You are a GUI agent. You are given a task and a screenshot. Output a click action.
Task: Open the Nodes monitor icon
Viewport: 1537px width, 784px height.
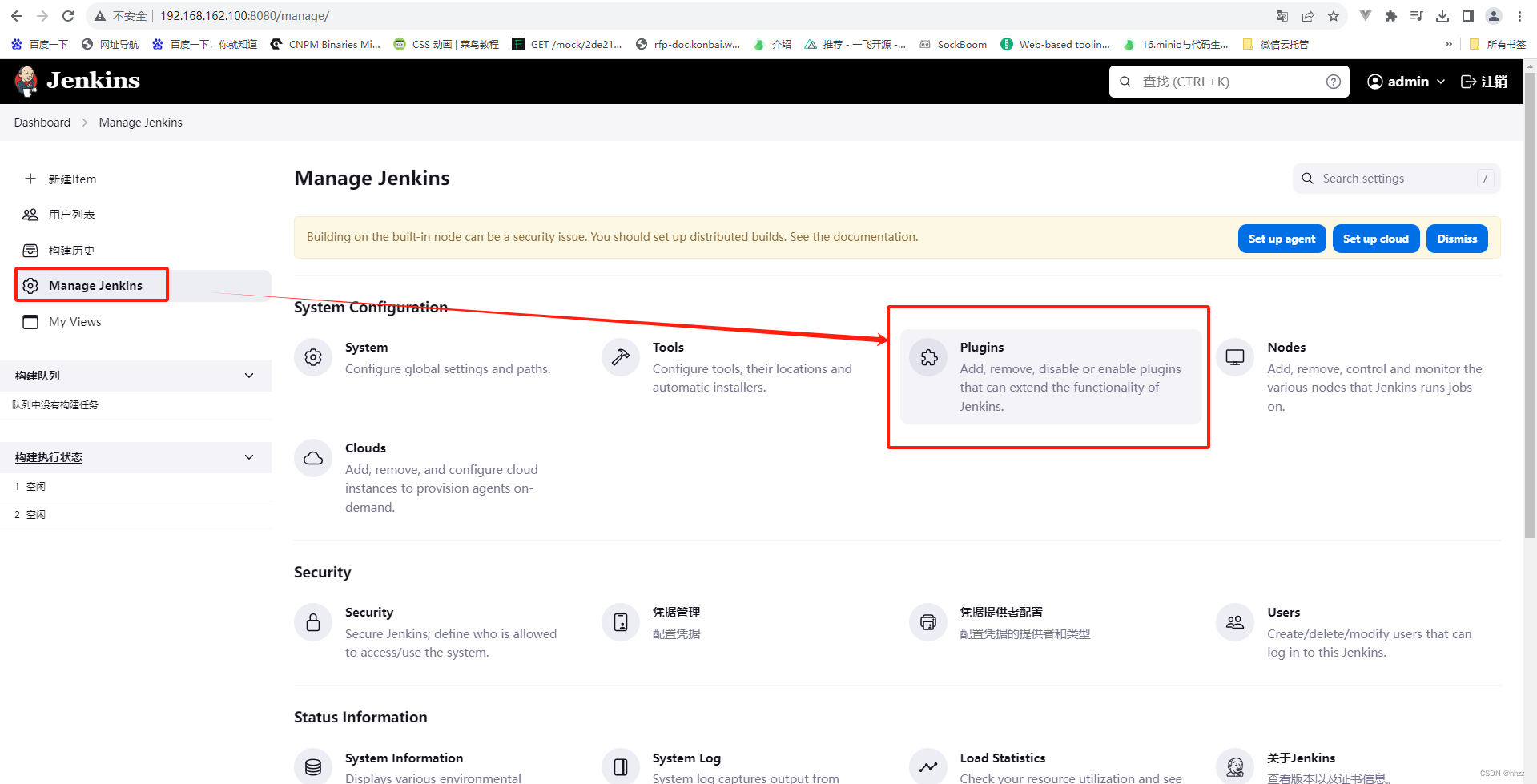[x=1235, y=357]
